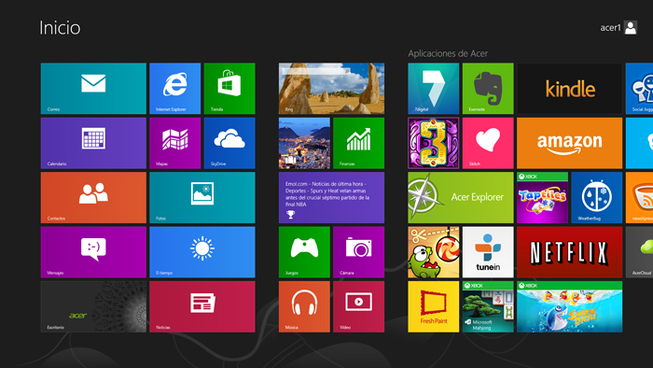The width and height of the screenshot is (653, 368).
Task: Open the Correo mail tile
Action: point(93,88)
